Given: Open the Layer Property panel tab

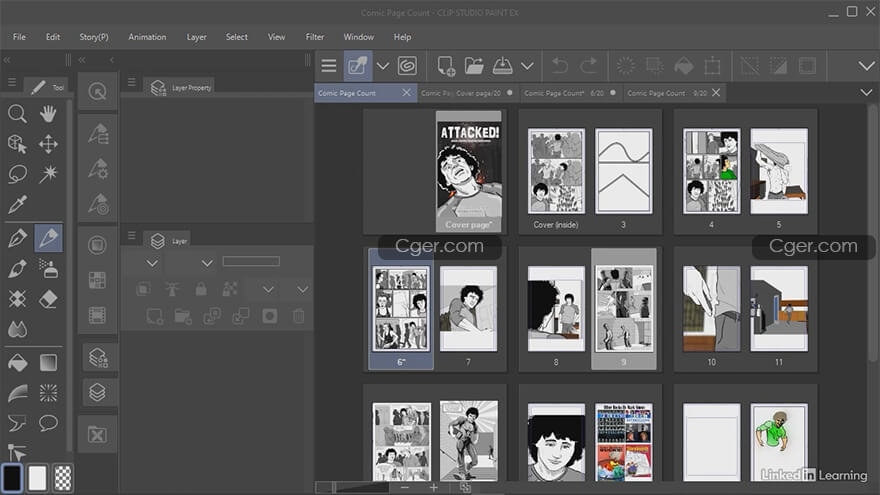Looking at the screenshot, I should point(181,88).
